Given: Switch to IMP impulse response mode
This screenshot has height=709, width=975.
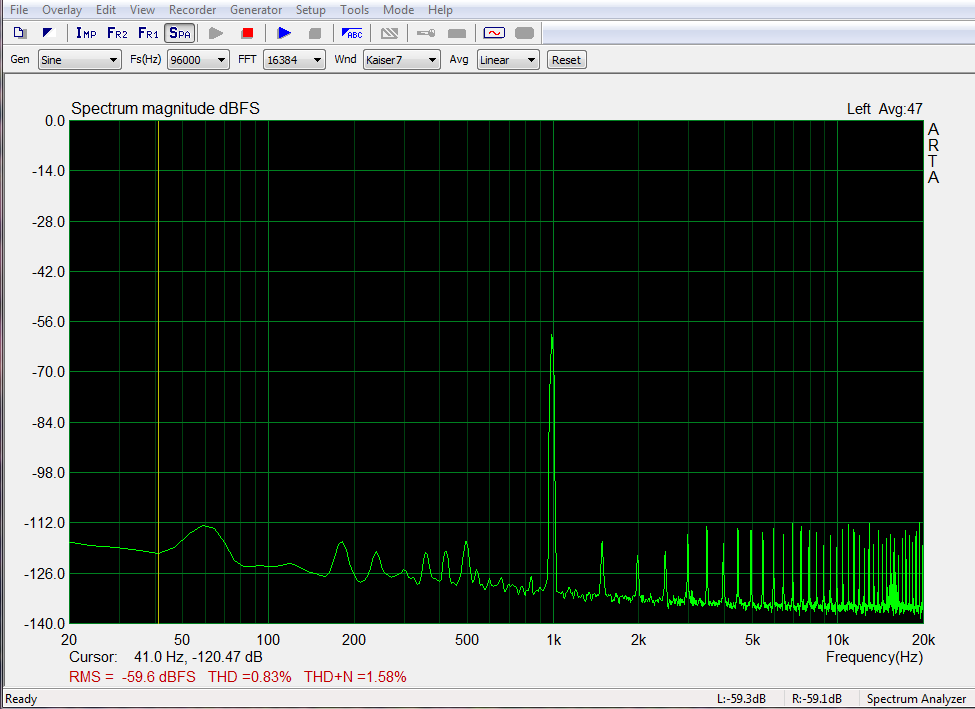Looking at the screenshot, I should [x=86, y=33].
